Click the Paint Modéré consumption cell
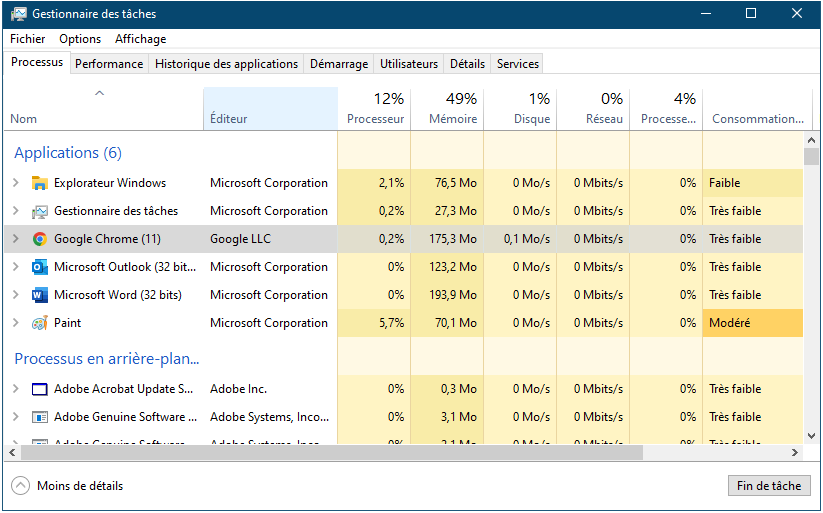This screenshot has height=513, width=823. [753, 323]
